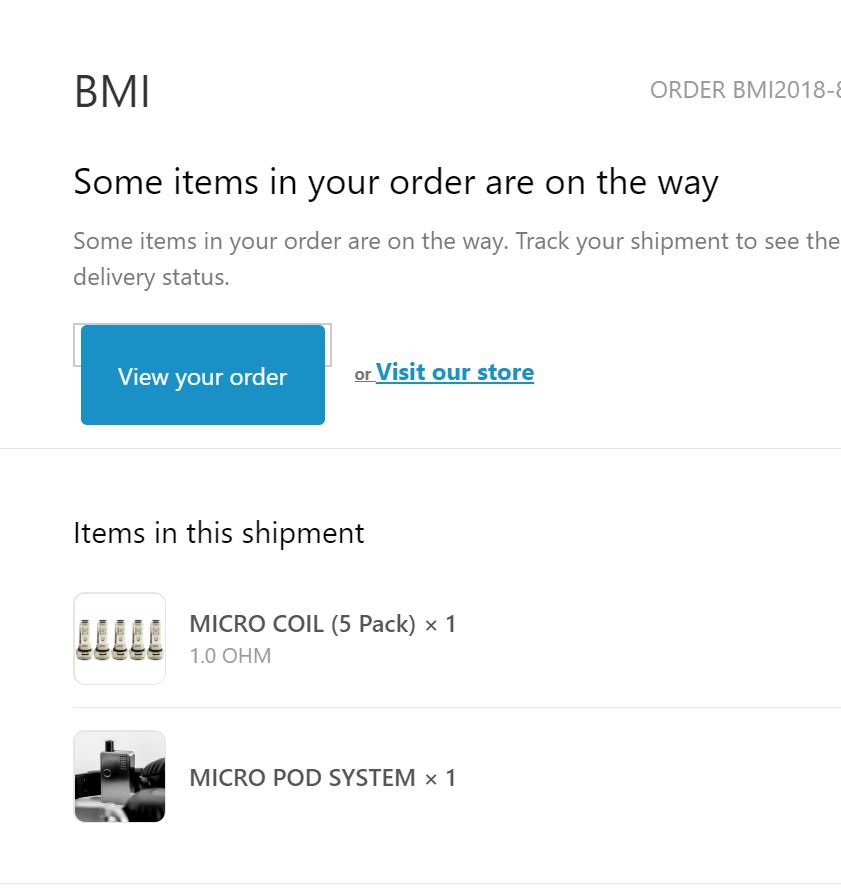
Task: Click the View your order button
Action: coord(203,375)
